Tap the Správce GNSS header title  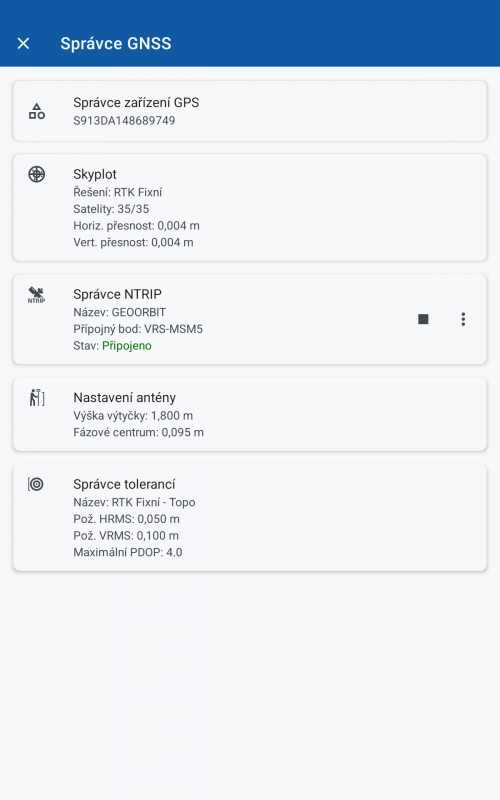coord(116,44)
